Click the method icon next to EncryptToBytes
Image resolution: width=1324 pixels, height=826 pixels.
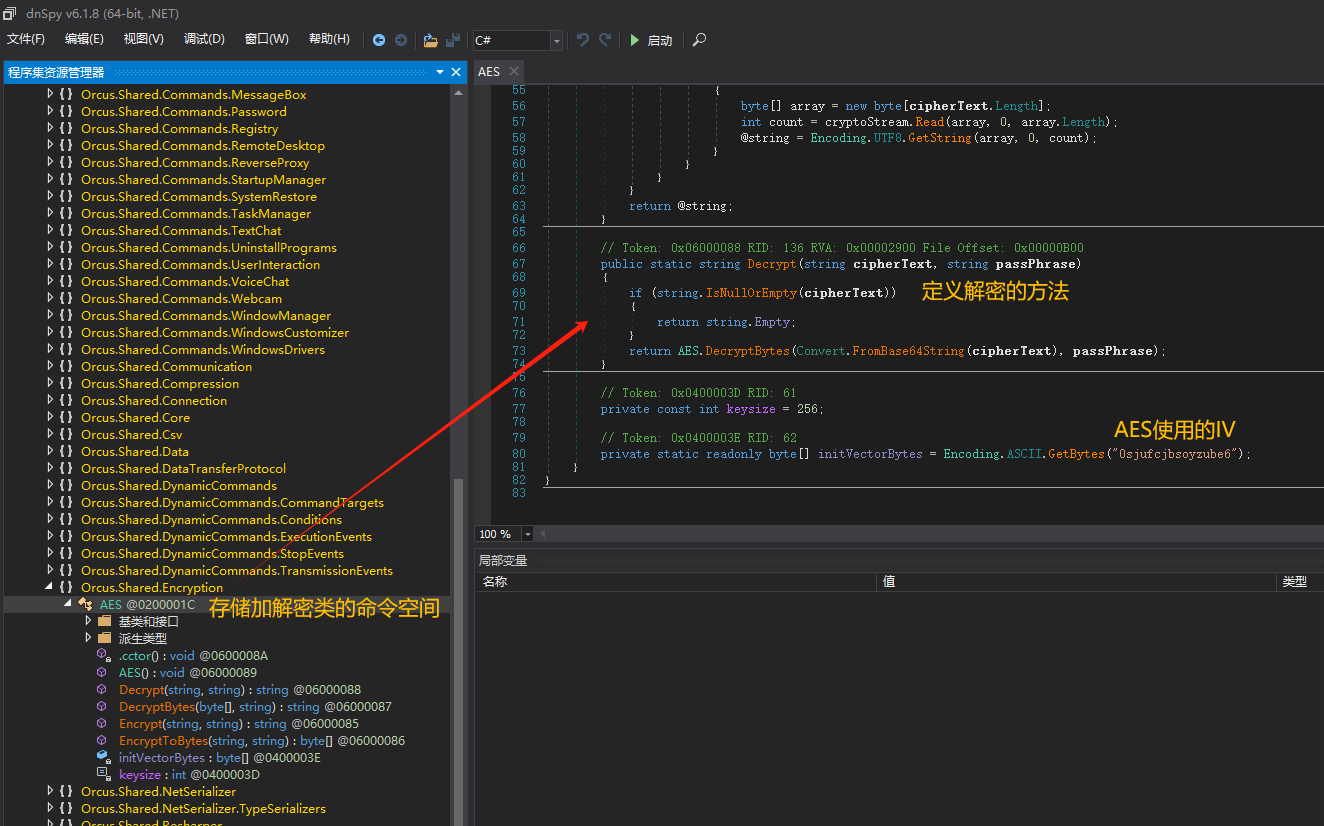103,740
